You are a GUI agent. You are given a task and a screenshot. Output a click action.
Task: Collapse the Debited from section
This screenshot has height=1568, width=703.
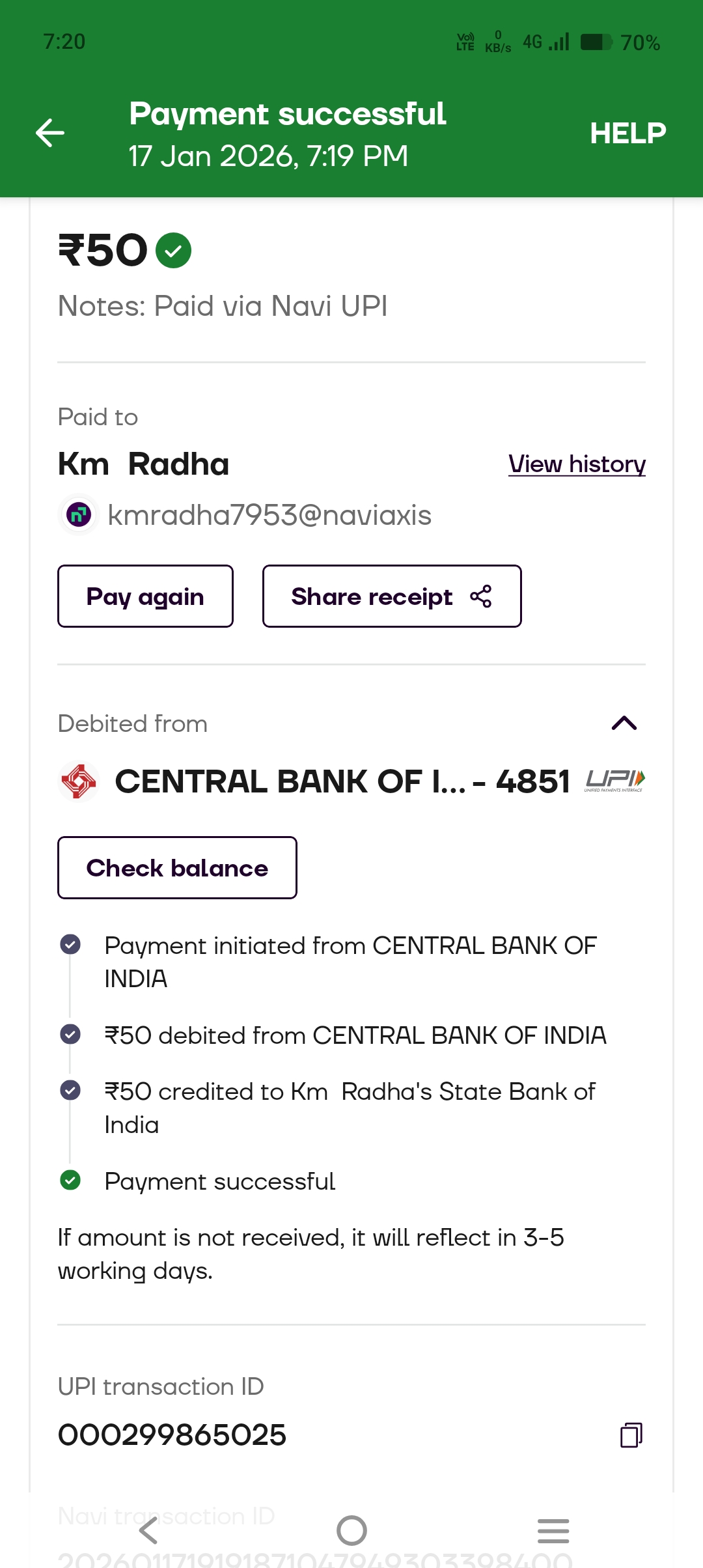coord(624,723)
